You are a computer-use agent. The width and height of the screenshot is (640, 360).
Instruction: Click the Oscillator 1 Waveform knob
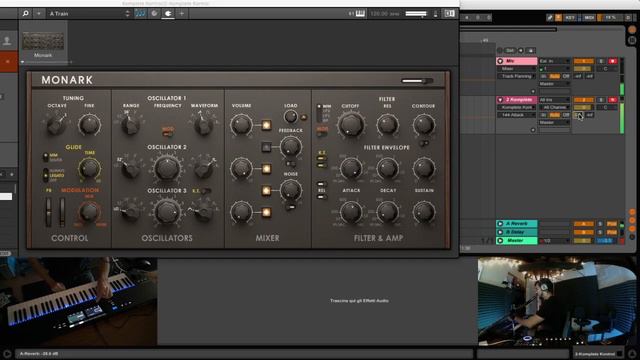tap(203, 125)
